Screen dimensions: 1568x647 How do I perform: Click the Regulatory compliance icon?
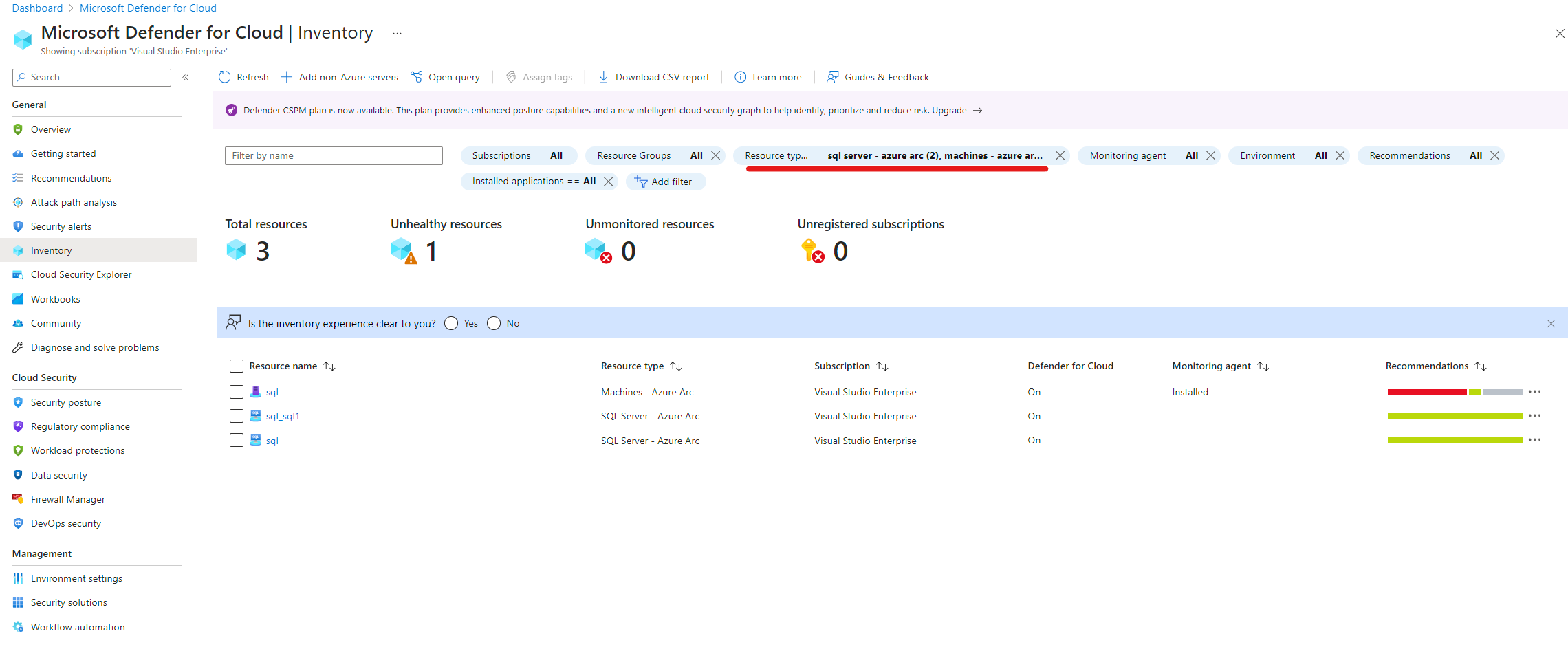(19, 426)
